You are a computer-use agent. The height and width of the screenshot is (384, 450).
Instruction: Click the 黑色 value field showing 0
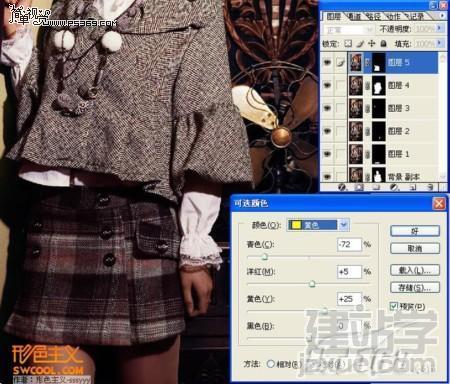[349, 326]
